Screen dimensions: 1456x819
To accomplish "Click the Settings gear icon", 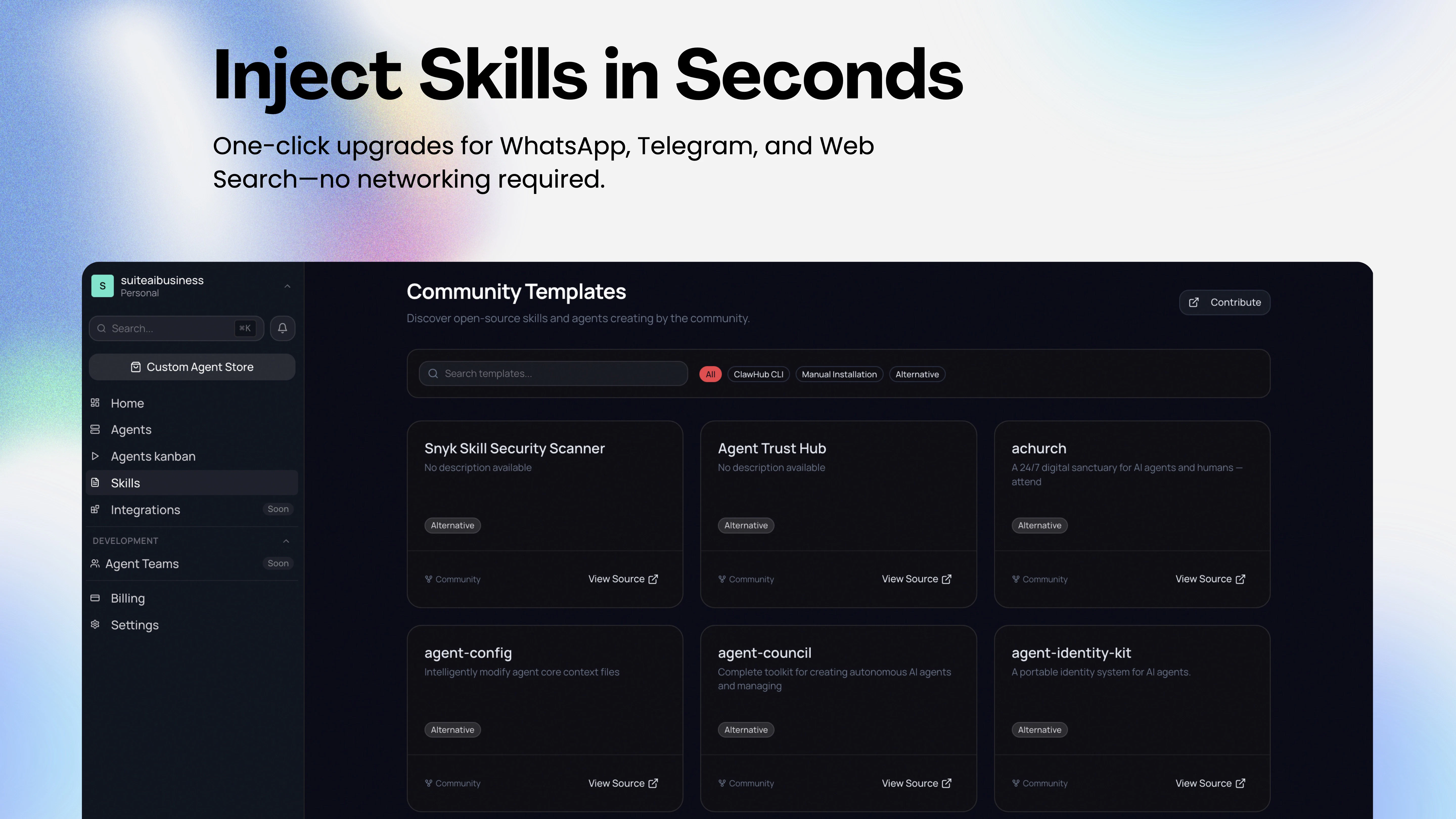I will (95, 625).
